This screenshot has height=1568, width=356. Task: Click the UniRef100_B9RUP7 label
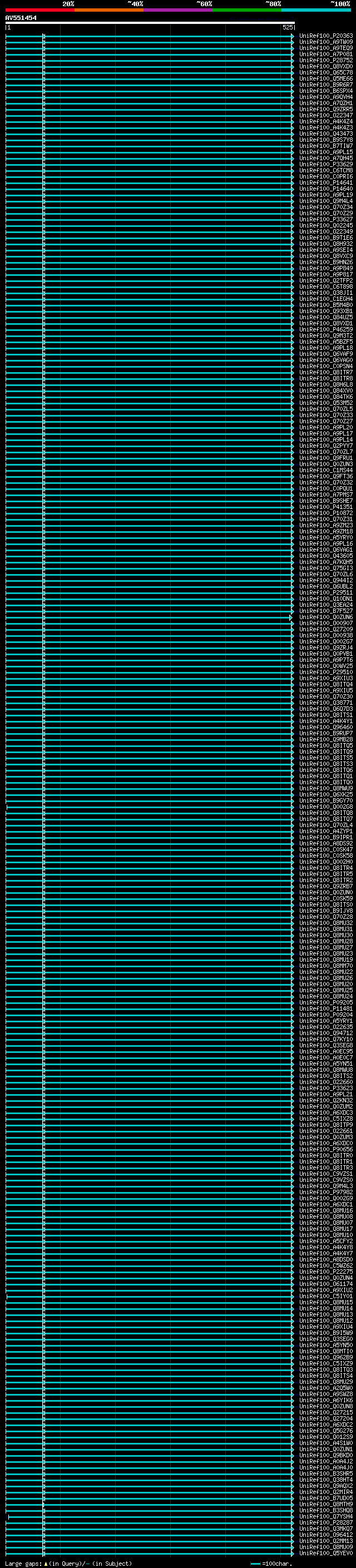(325, 734)
